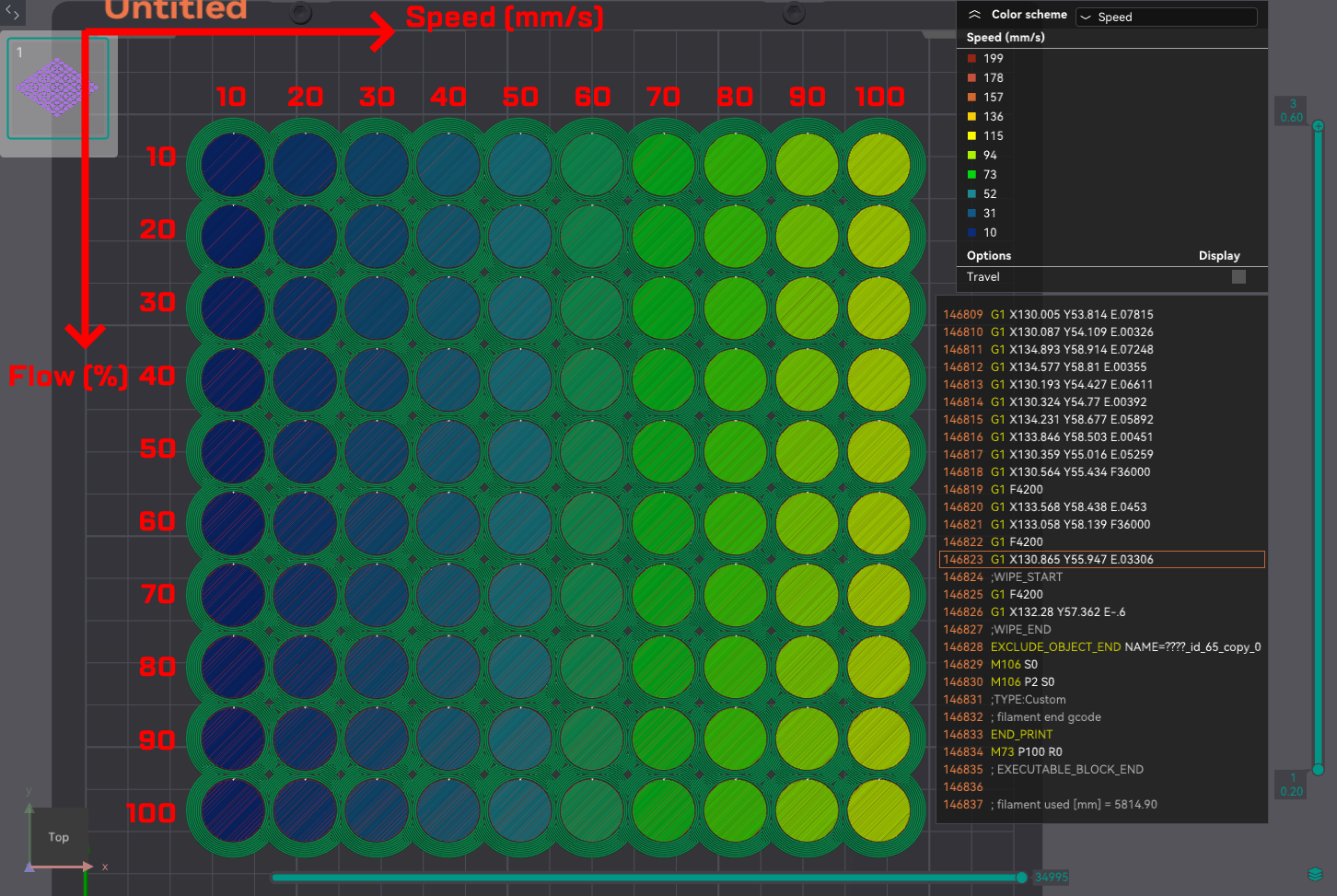
Task: Click the layers stack icon at bottom right
Action: point(1315,874)
